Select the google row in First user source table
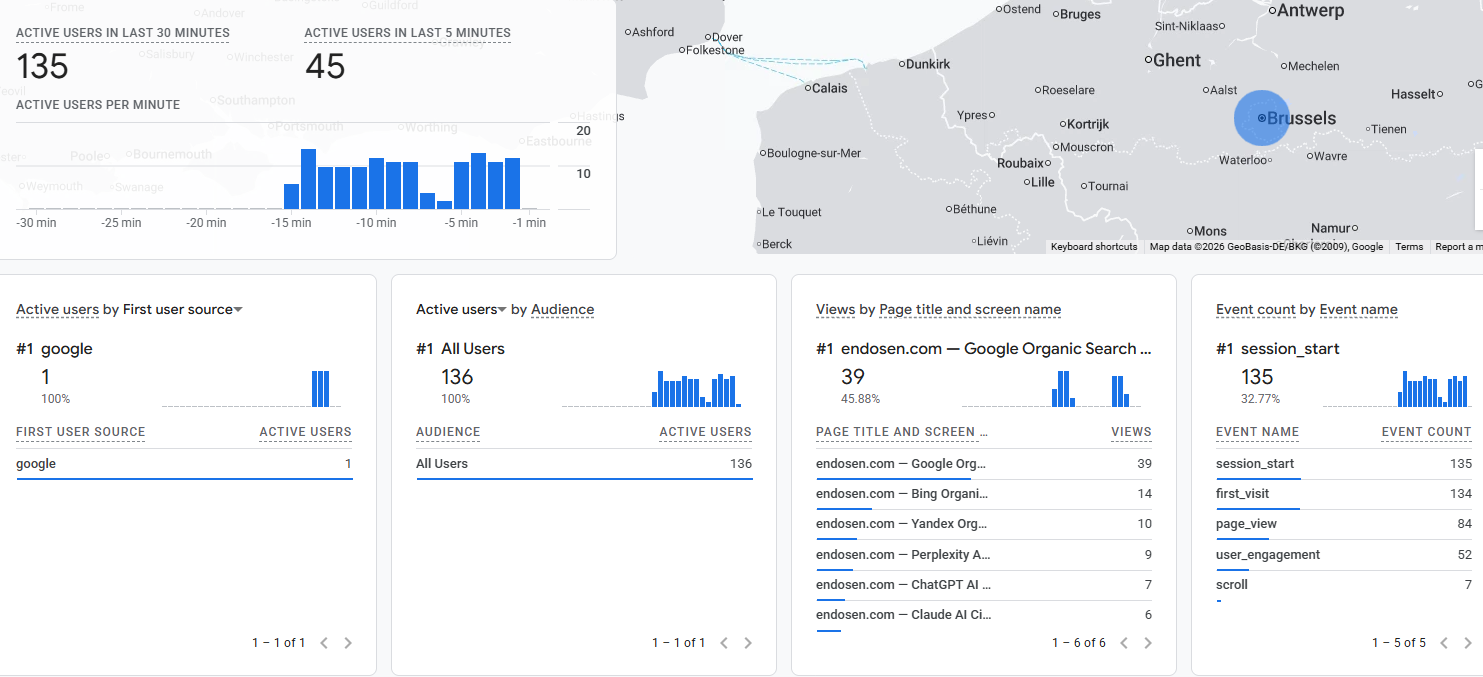Viewport: 1483px width, 677px height. pyautogui.click(x=184, y=464)
